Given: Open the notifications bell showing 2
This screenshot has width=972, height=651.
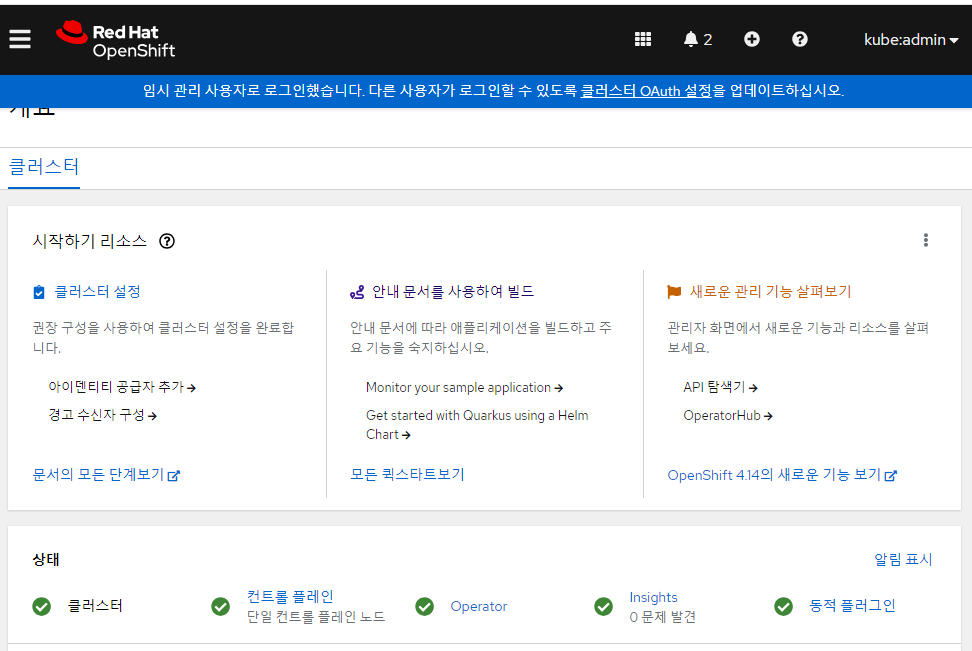Looking at the screenshot, I should click(x=697, y=39).
